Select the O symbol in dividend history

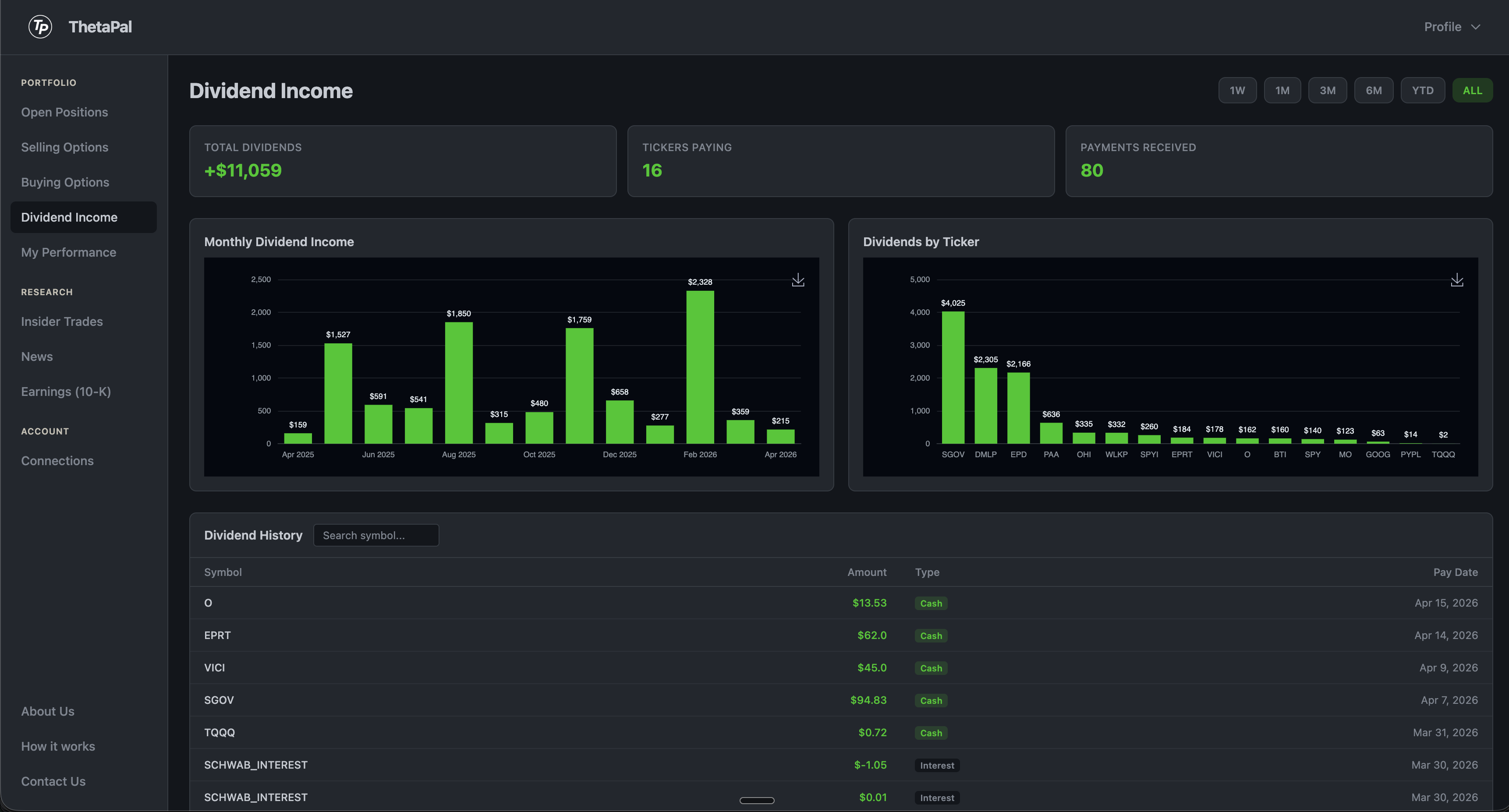(x=208, y=603)
